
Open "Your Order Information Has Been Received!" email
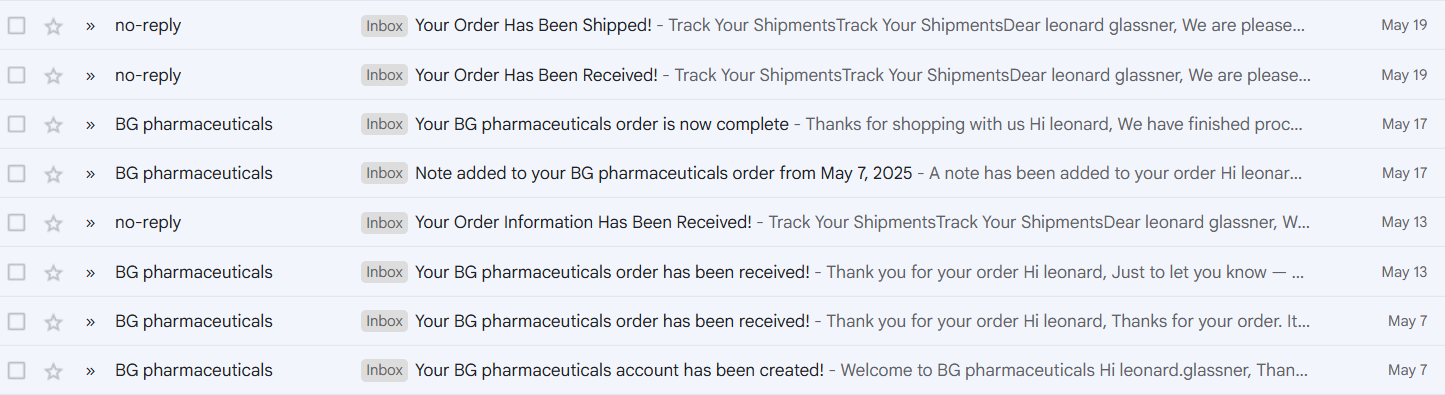583,222
